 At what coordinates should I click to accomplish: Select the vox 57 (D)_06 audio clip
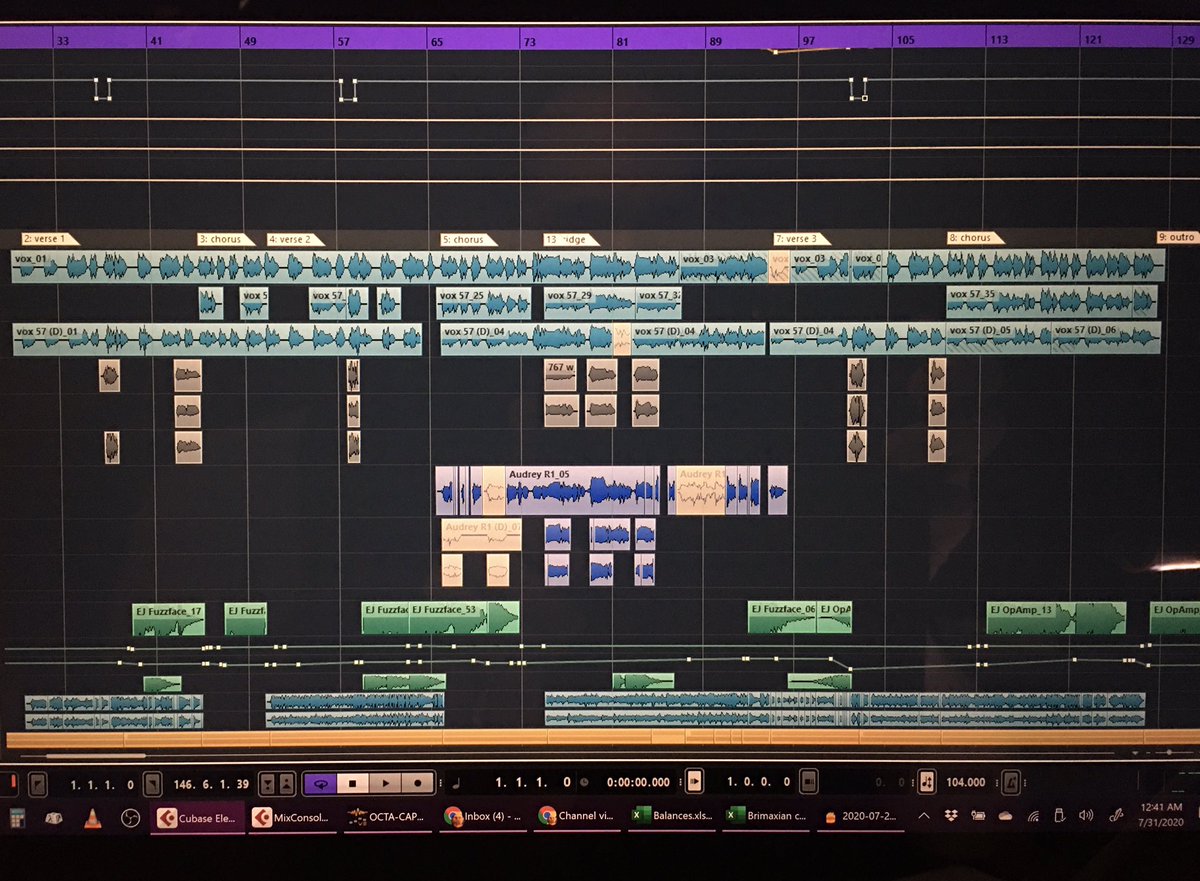point(1106,337)
